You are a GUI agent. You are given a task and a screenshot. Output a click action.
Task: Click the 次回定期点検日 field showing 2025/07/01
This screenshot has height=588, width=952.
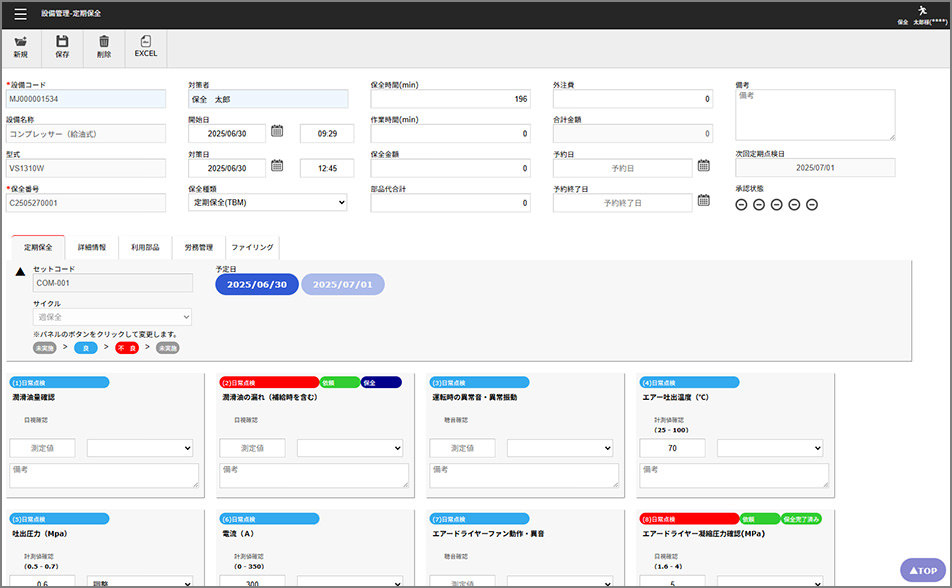815,168
